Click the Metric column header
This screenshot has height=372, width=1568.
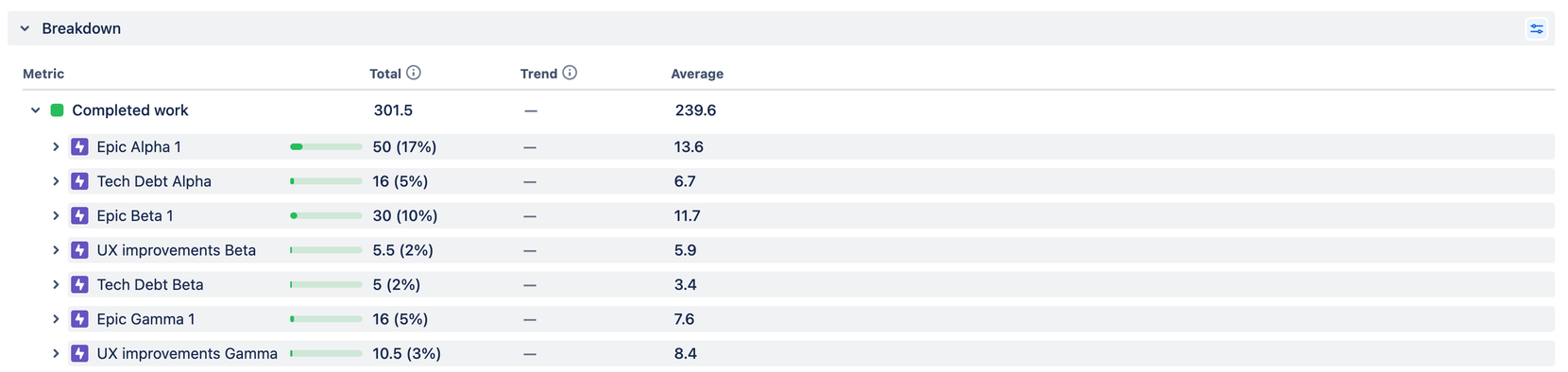tap(43, 74)
